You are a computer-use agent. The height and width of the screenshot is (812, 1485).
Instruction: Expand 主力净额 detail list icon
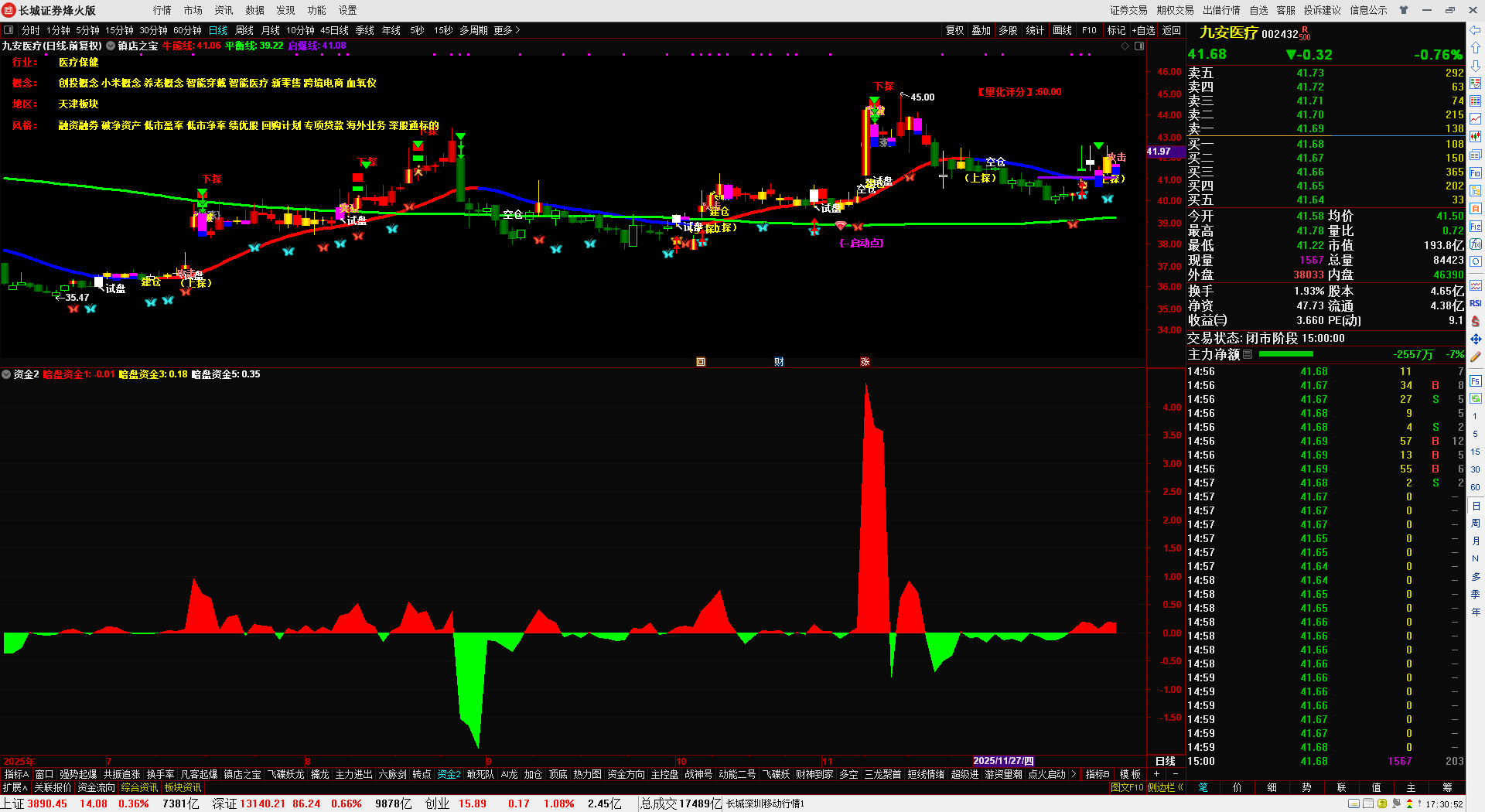coord(1248,354)
